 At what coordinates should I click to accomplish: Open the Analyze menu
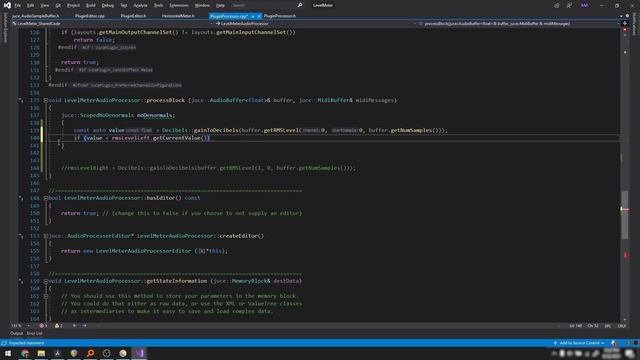(140, 5)
